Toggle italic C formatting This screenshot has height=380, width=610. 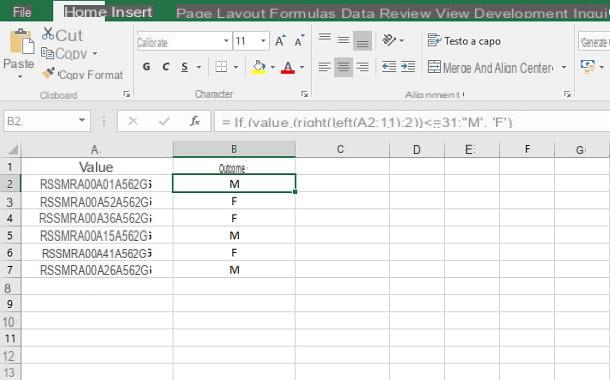click(166, 67)
